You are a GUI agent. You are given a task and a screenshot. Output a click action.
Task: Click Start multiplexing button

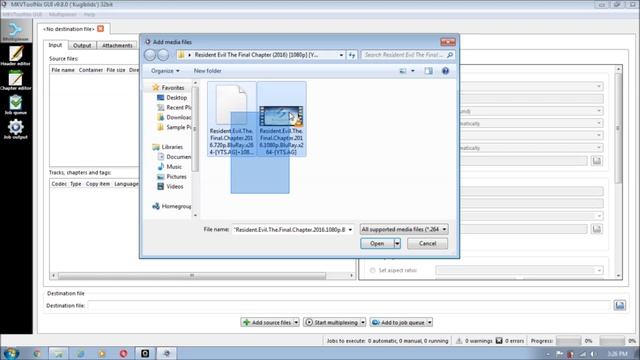(x=332, y=322)
